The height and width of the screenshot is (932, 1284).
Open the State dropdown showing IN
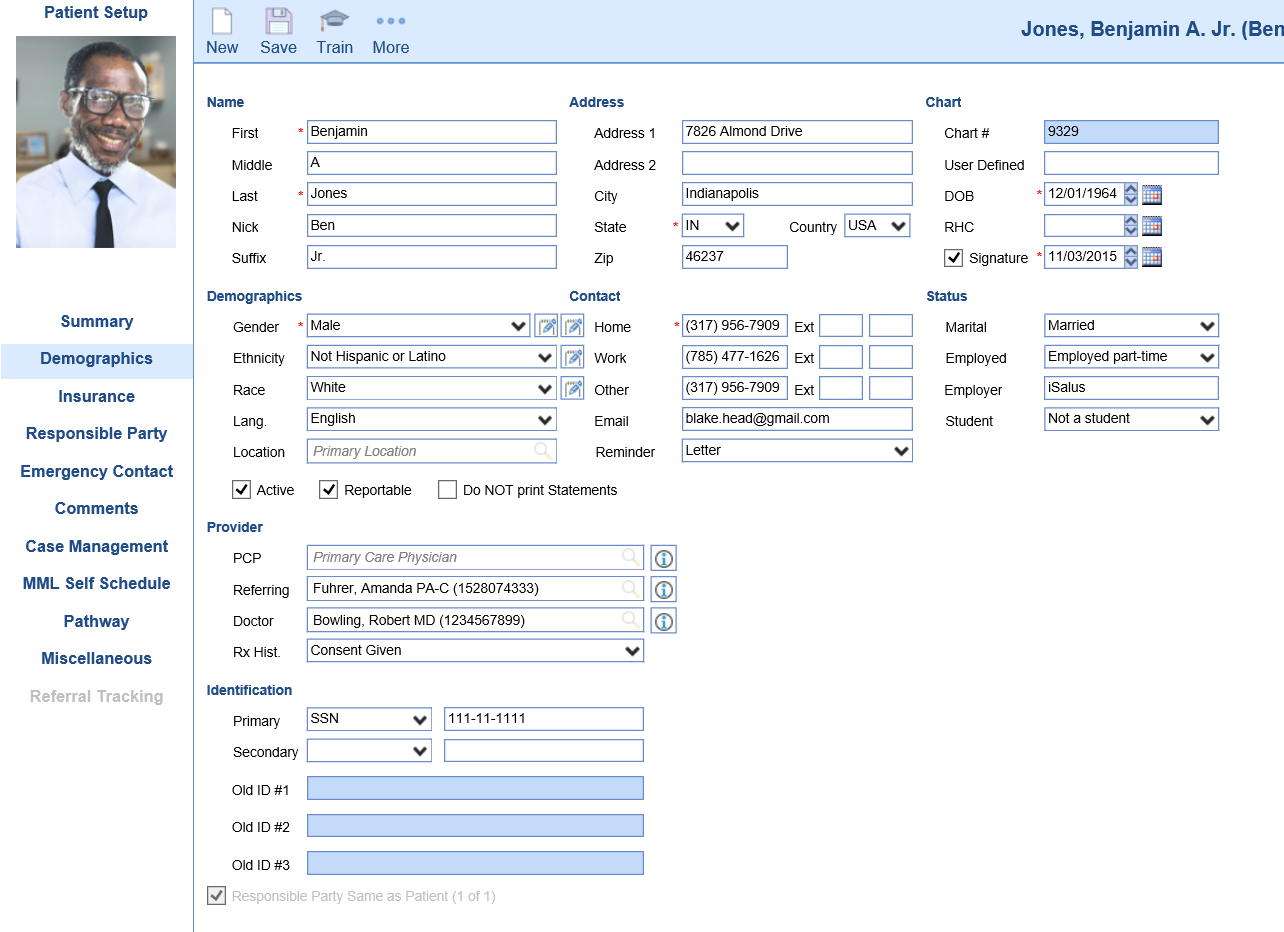(x=713, y=226)
